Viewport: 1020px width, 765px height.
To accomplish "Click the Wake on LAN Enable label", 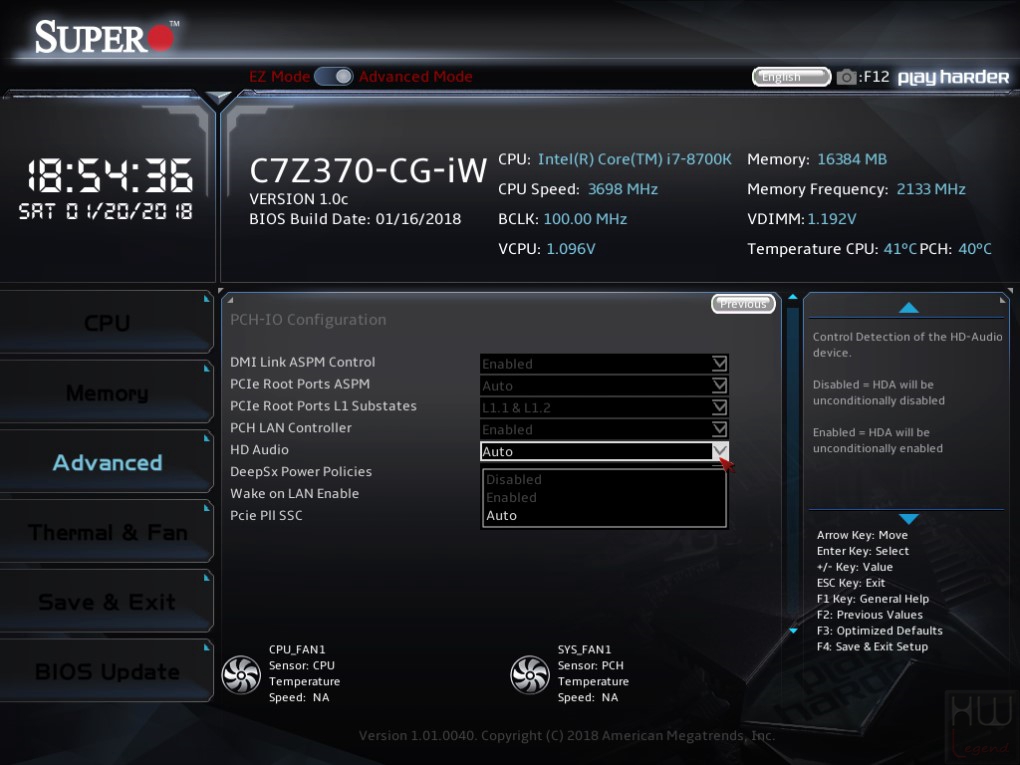I will (x=294, y=493).
